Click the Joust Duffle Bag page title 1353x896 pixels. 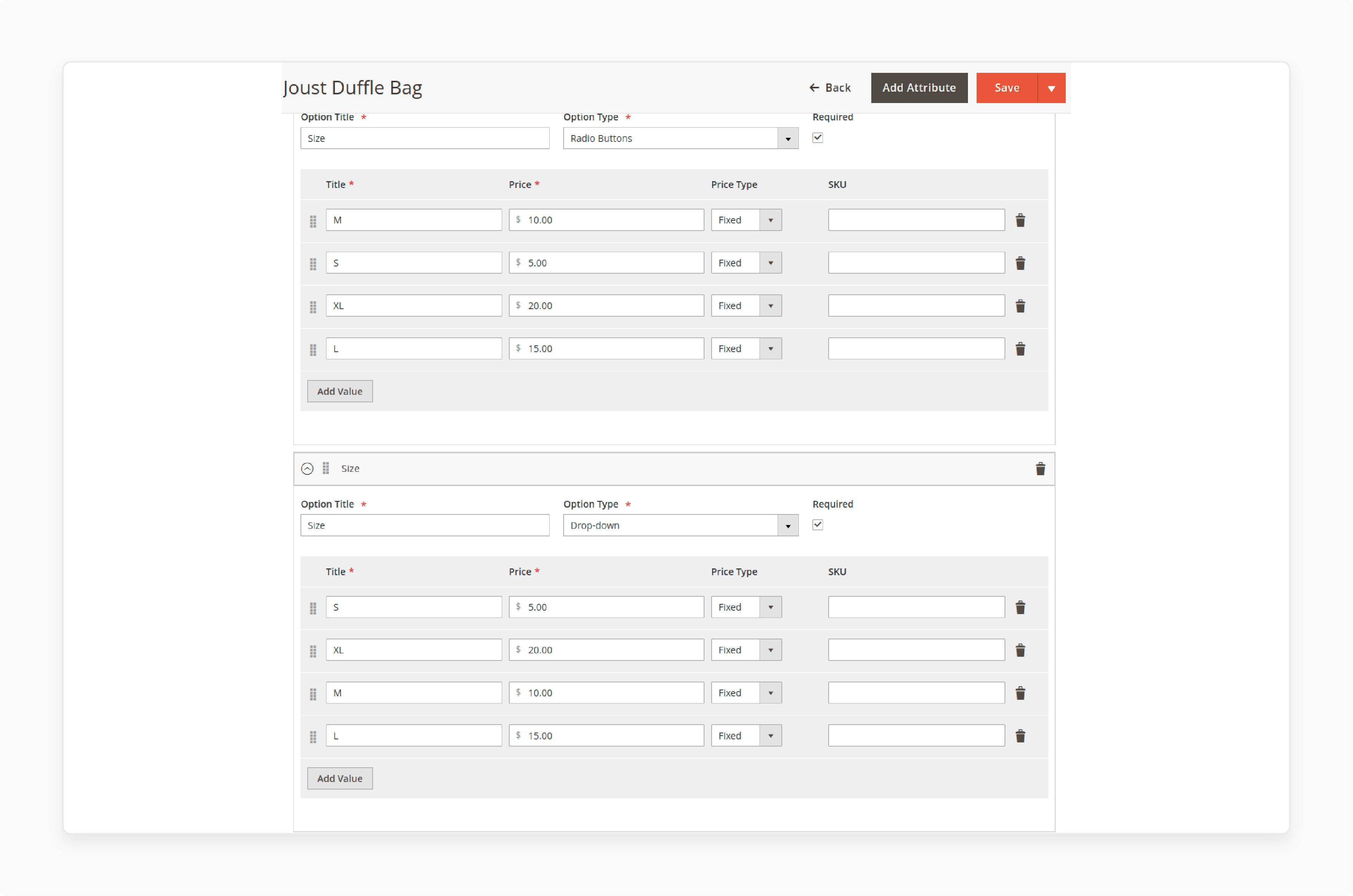(352, 88)
